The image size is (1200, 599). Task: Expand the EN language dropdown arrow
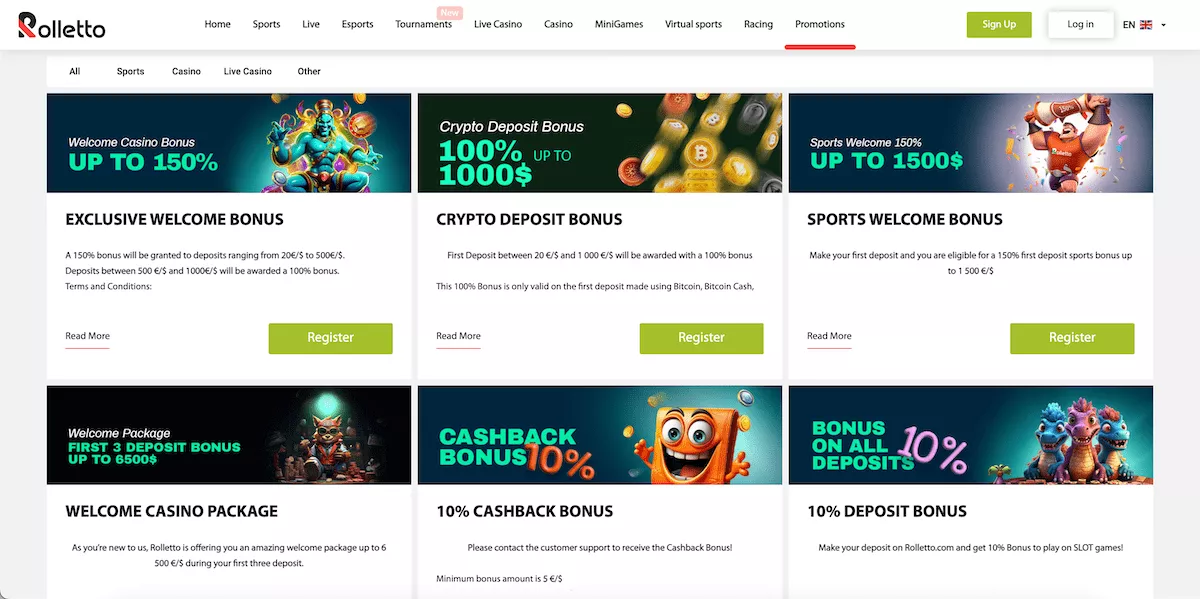(x=1164, y=25)
